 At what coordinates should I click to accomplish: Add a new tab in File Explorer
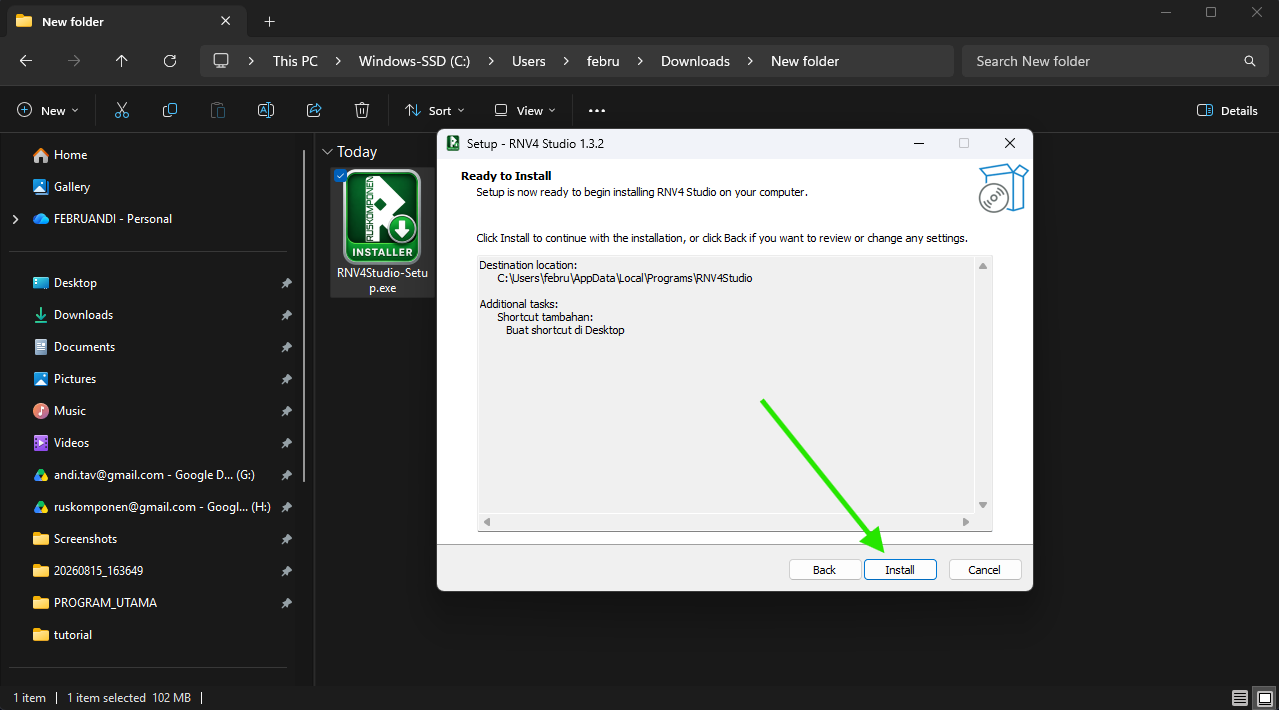pyautogui.click(x=269, y=21)
